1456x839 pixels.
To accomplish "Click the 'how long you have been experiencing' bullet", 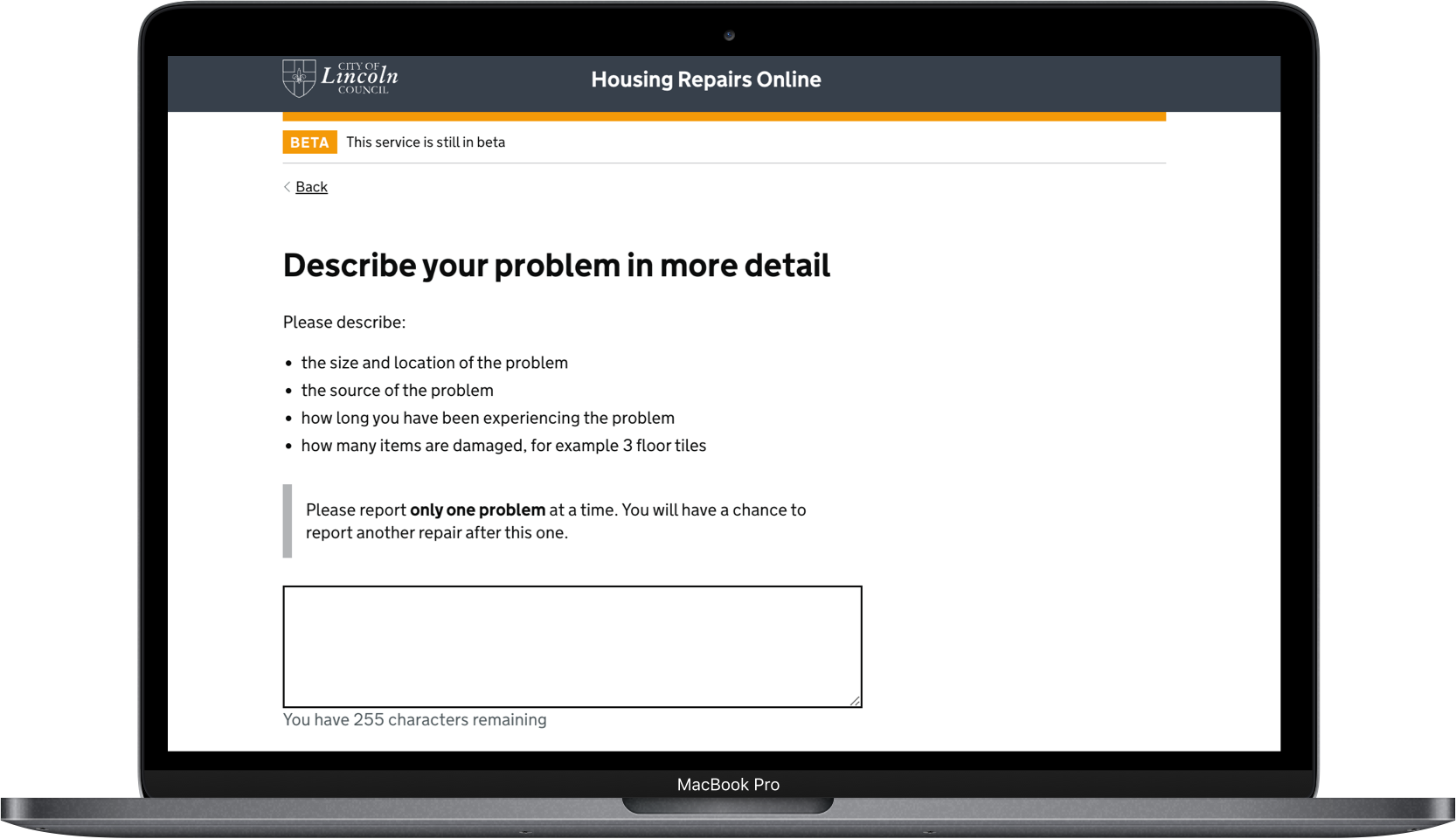I will [x=488, y=419].
